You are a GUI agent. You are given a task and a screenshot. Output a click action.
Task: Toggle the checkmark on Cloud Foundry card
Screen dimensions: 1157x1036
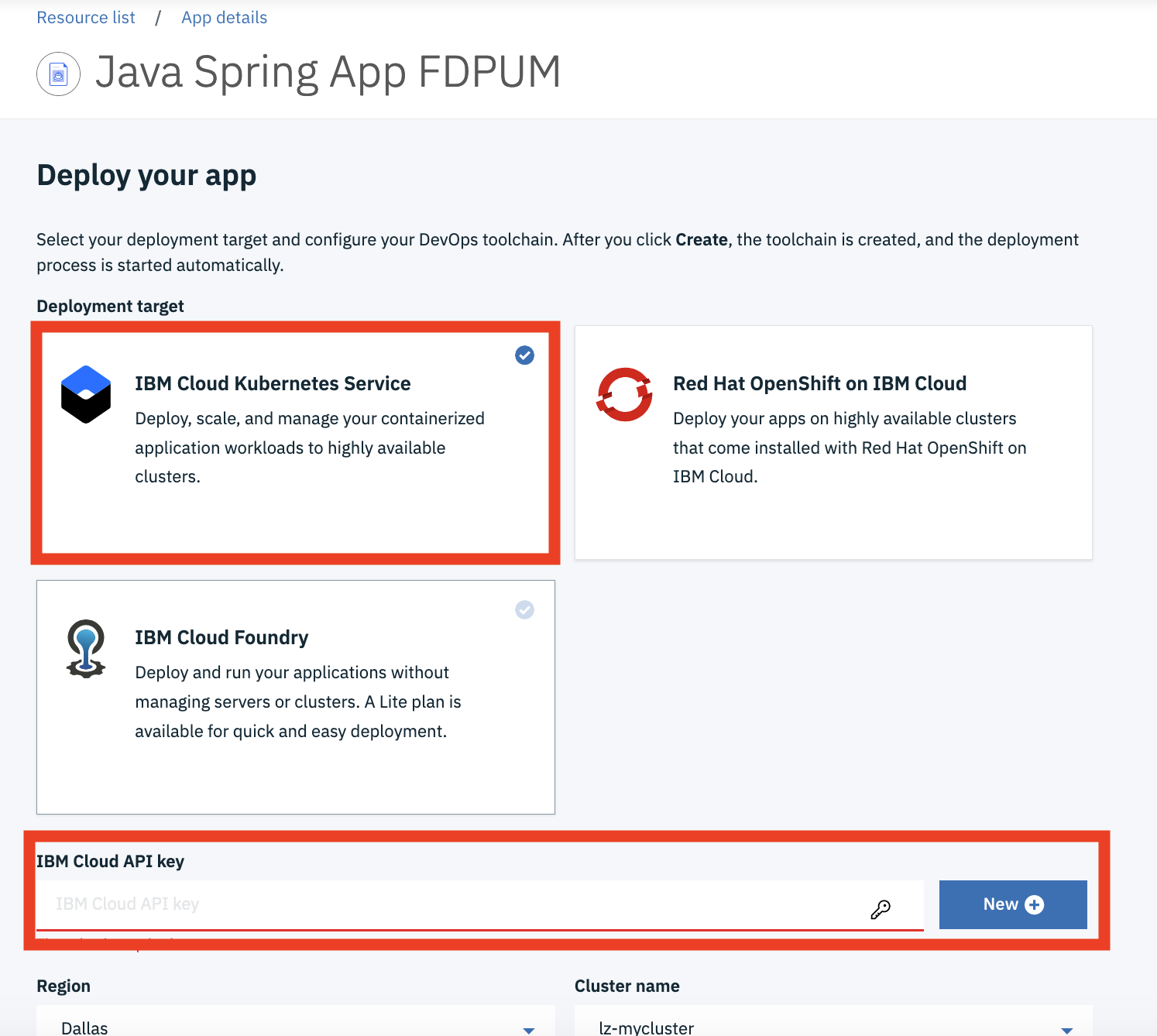point(524,610)
